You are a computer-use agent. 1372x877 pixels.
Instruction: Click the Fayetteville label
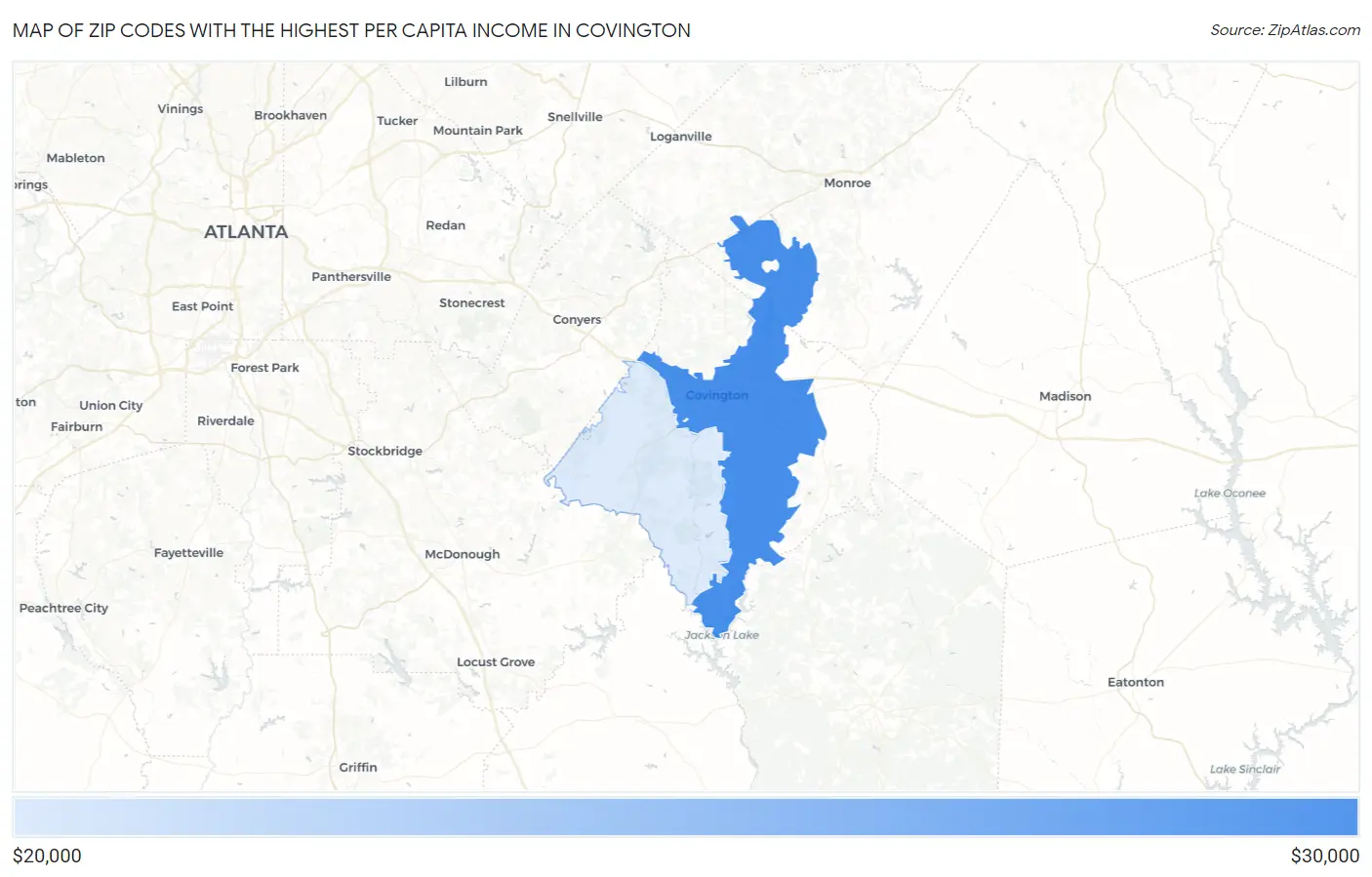point(188,552)
